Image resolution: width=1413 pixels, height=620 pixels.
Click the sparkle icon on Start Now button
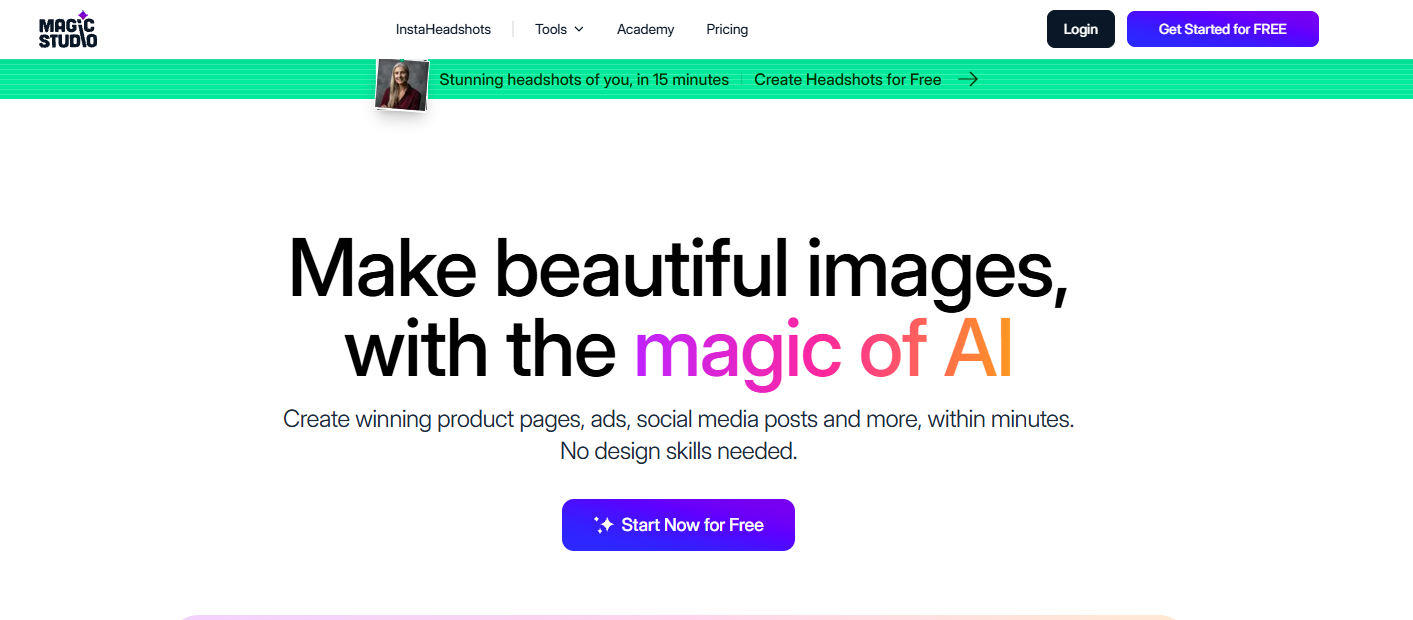[x=603, y=525]
